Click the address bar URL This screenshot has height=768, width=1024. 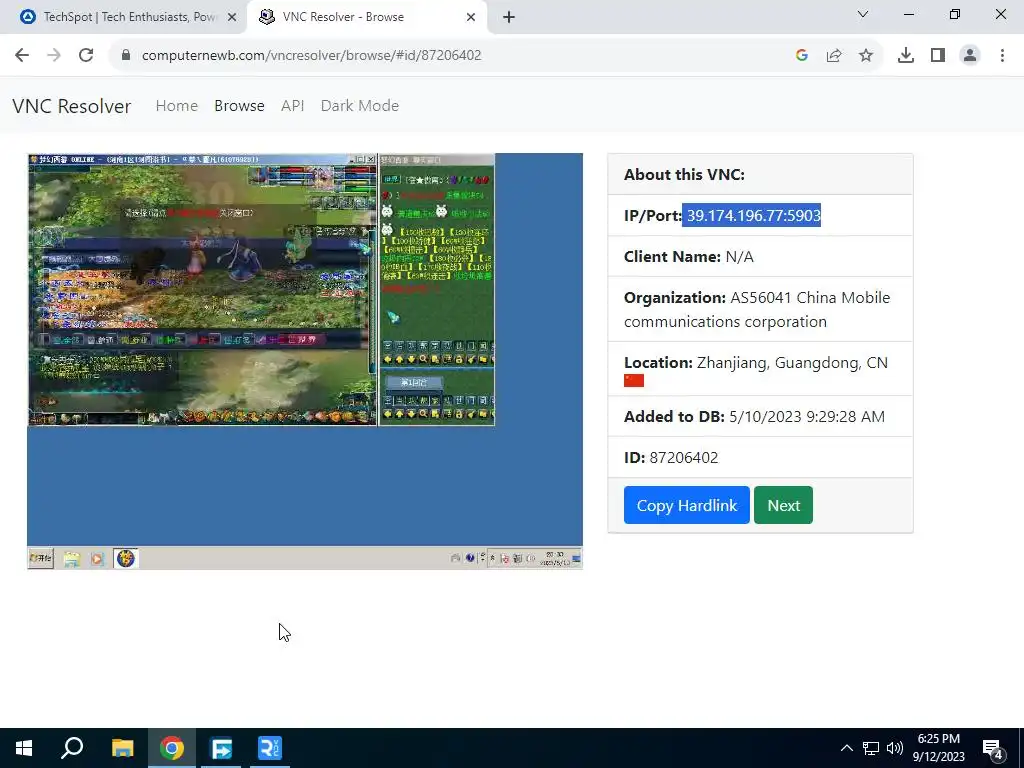pos(312,56)
